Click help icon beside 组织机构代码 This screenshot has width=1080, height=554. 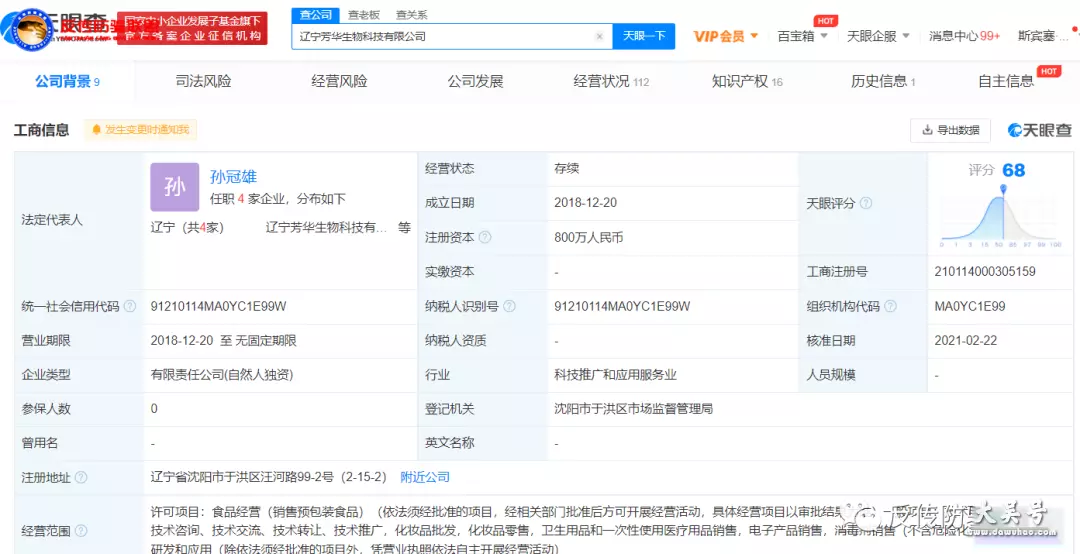tap(891, 307)
